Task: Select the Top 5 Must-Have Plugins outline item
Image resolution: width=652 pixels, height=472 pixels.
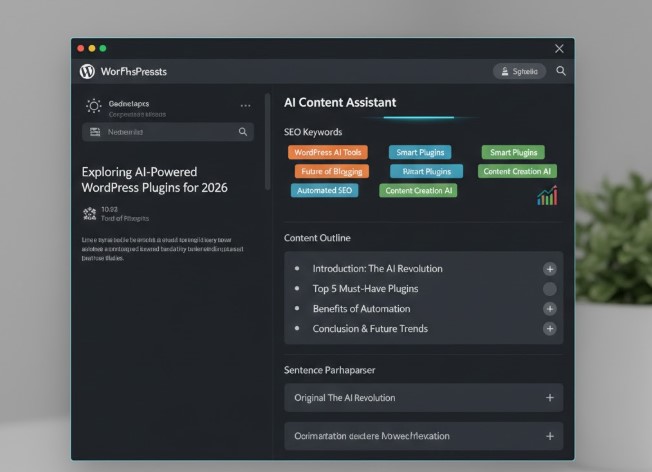Action: (x=366, y=289)
